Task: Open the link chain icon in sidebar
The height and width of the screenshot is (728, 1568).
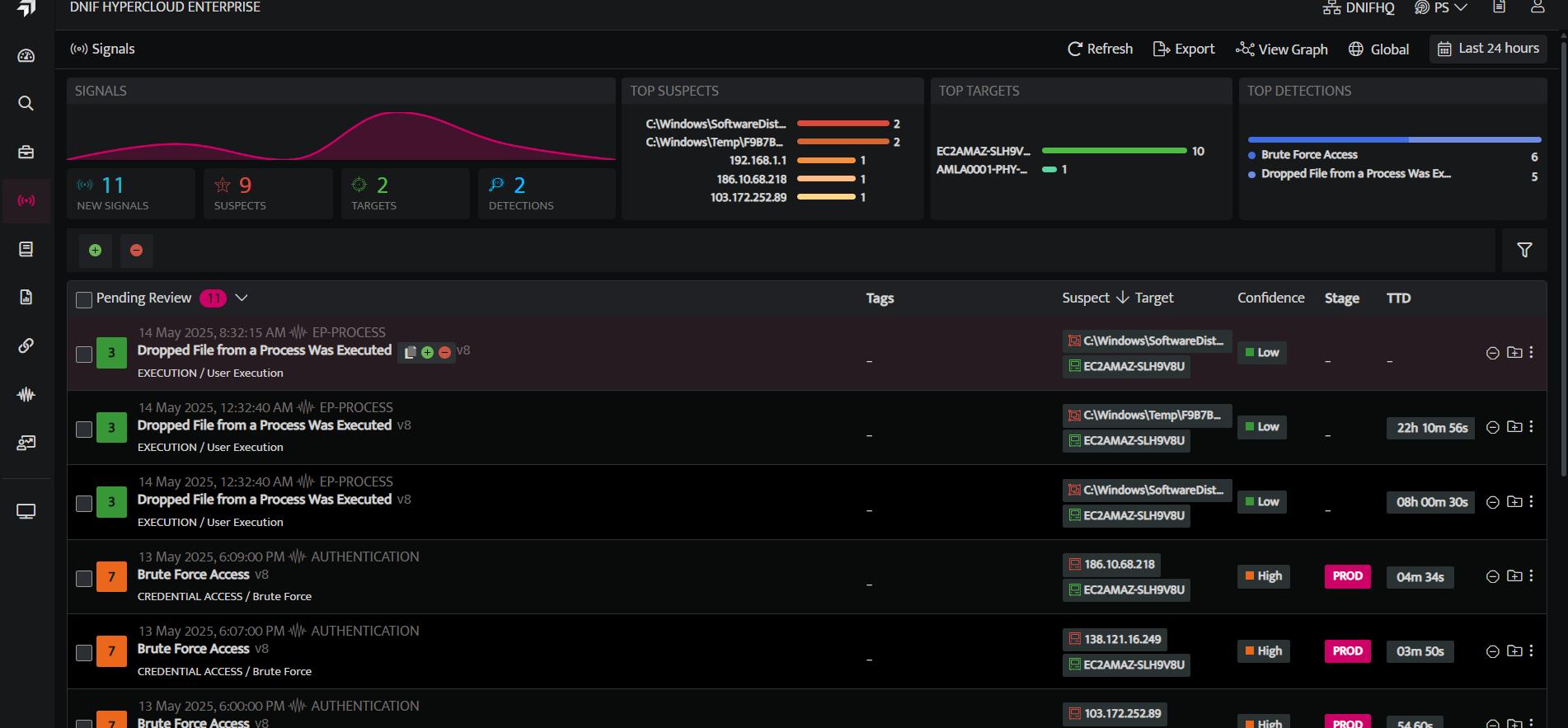Action: (x=26, y=345)
